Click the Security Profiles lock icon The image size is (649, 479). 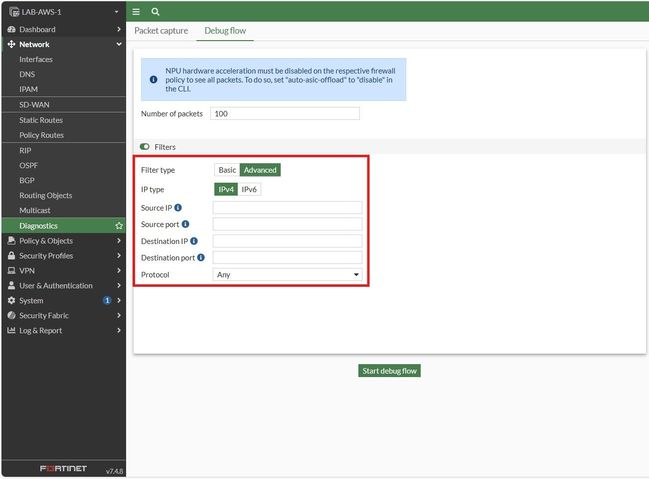[x=12, y=255]
